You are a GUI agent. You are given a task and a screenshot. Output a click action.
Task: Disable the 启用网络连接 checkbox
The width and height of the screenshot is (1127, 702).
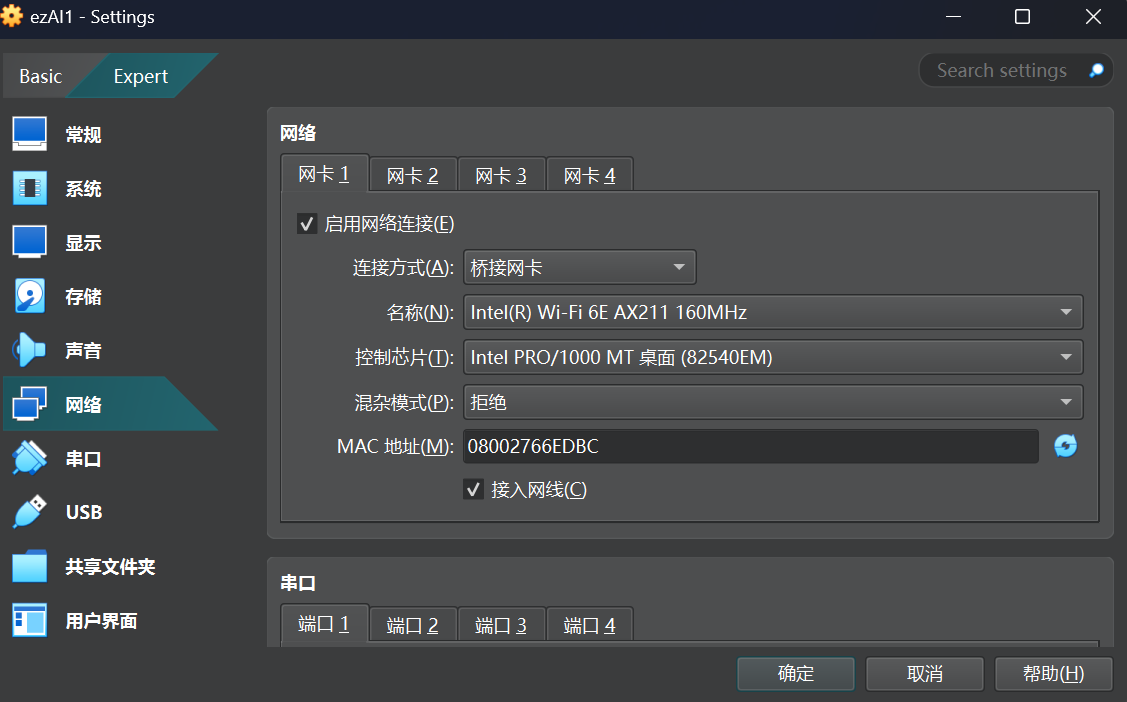click(307, 223)
